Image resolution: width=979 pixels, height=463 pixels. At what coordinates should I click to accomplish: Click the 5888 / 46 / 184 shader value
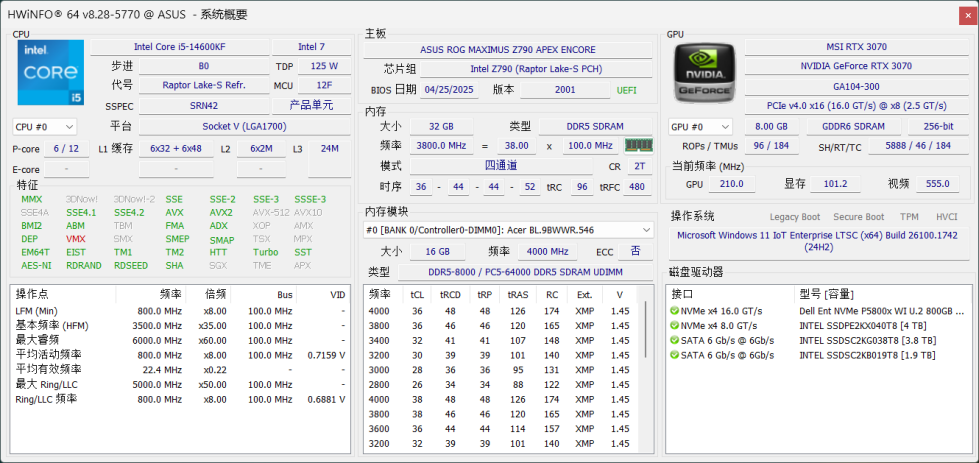pos(918,146)
